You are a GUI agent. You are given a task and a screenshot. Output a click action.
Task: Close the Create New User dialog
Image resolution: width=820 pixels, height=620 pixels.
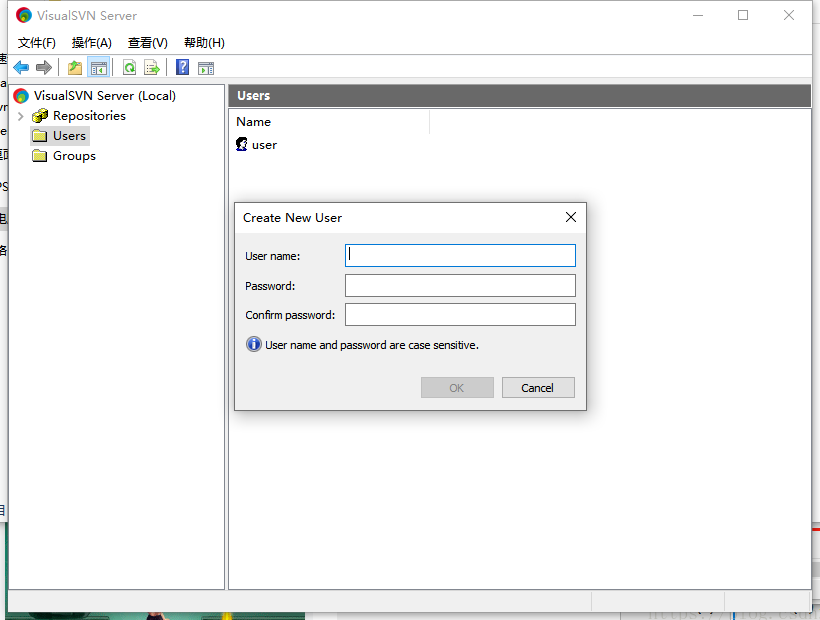tap(571, 217)
